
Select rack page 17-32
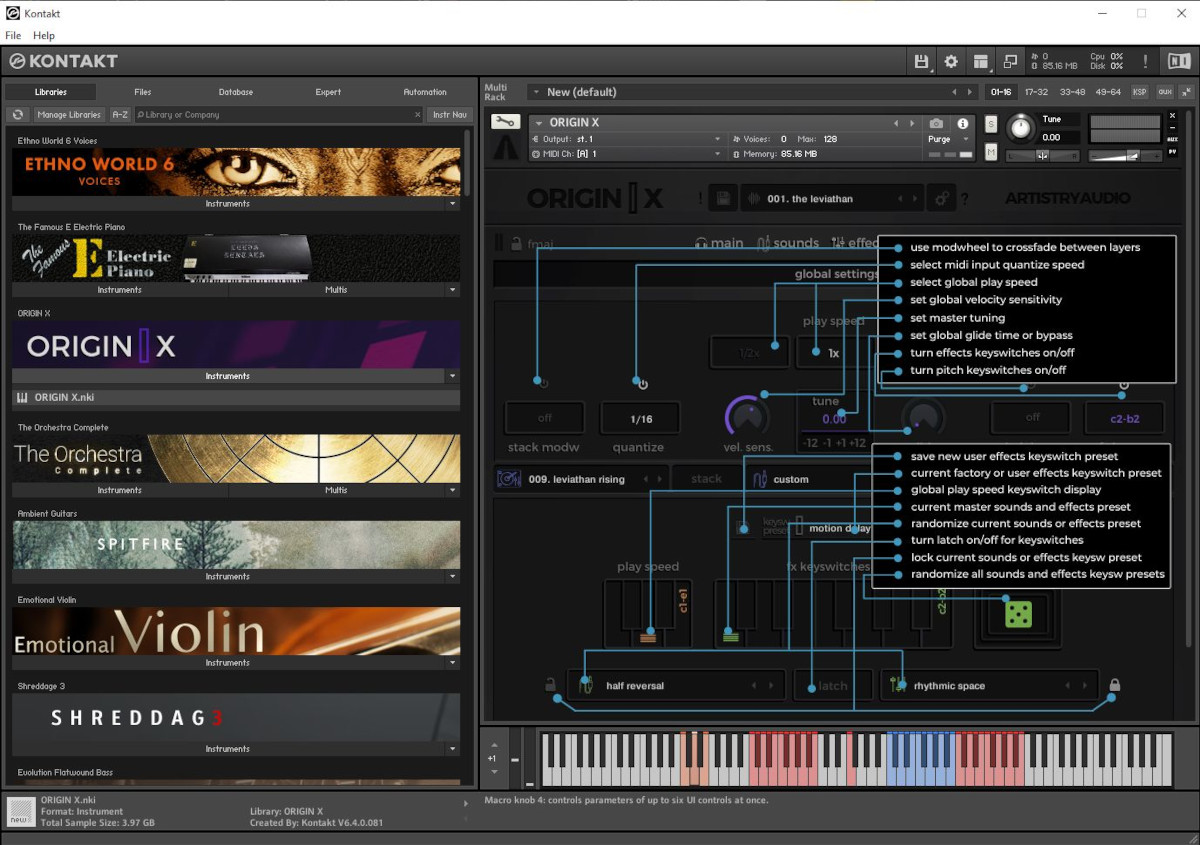tap(1036, 92)
